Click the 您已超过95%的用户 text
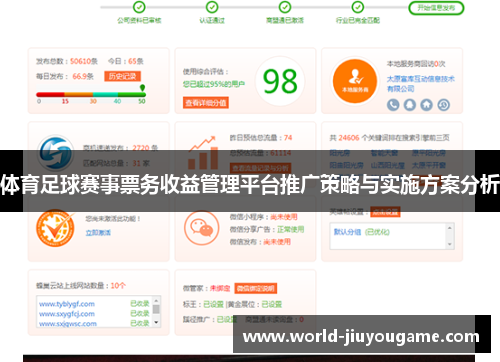The width and height of the screenshot is (500, 362). 214,84
